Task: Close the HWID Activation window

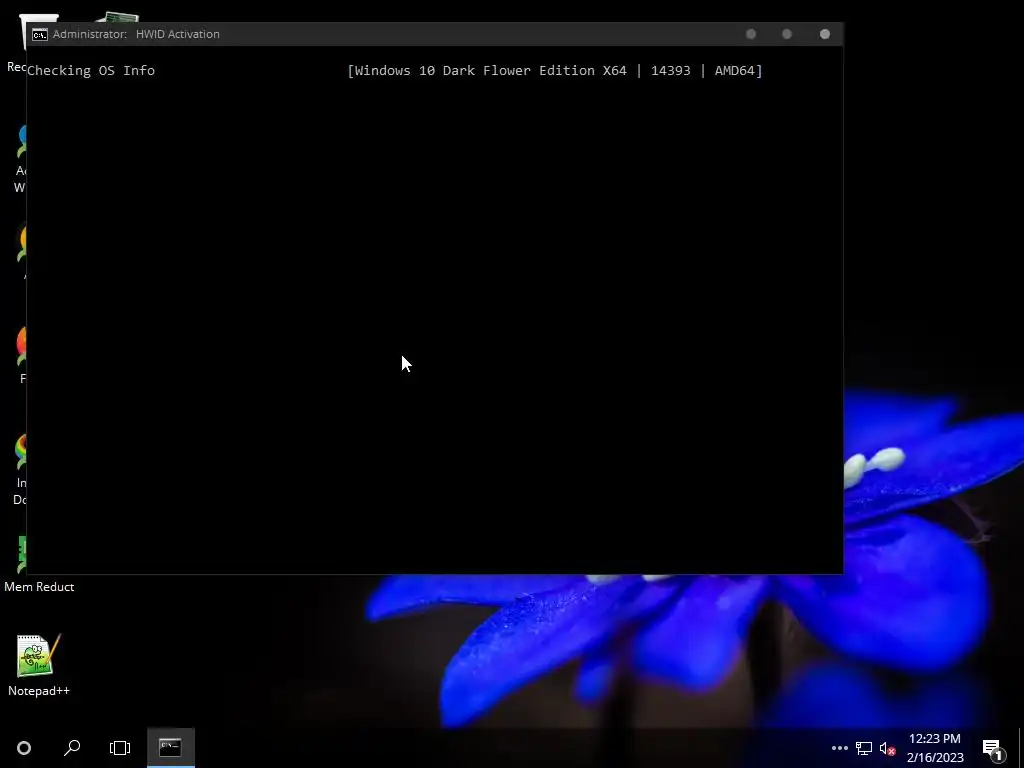Action: 825,34
